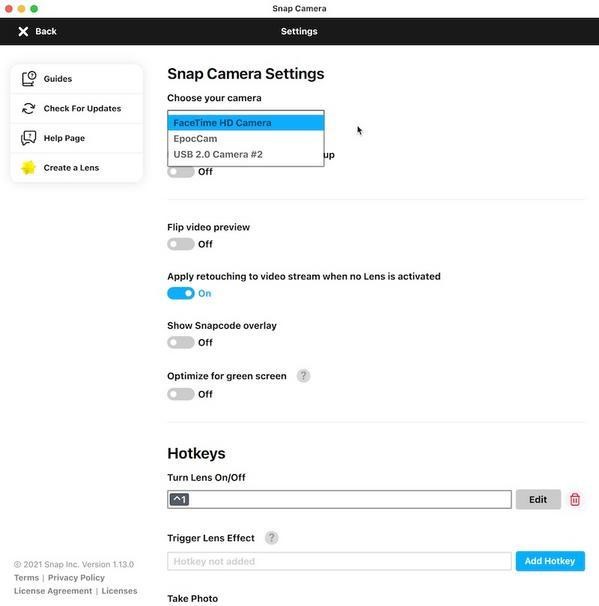Click Edit button for Turn Lens hotkey
Screen dimensions: 599x606
(x=538, y=499)
